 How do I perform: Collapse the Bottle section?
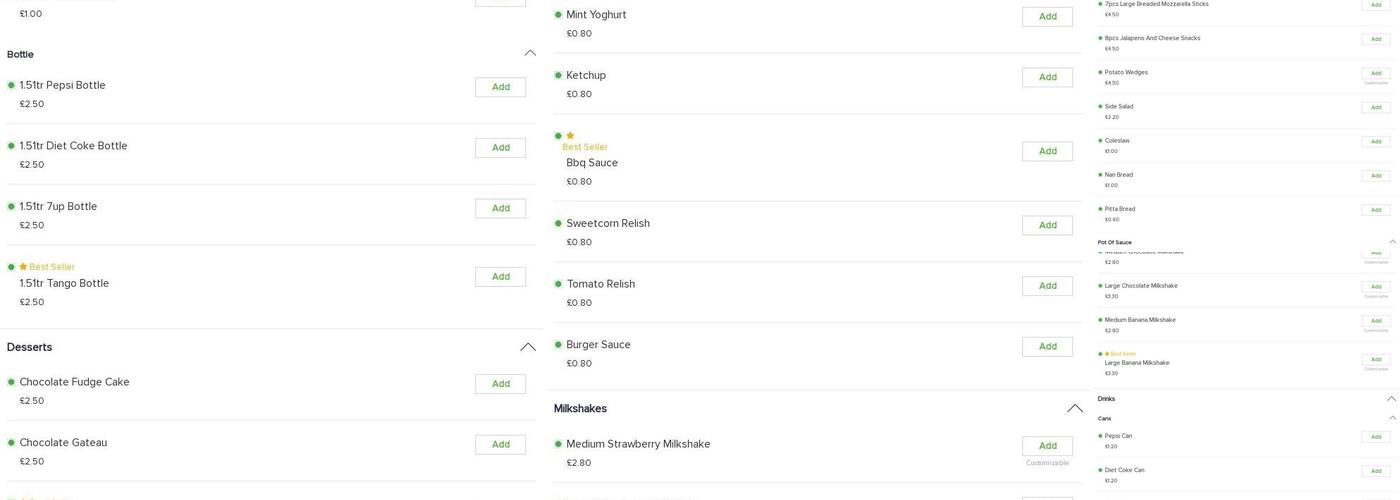(x=530, y=53)
